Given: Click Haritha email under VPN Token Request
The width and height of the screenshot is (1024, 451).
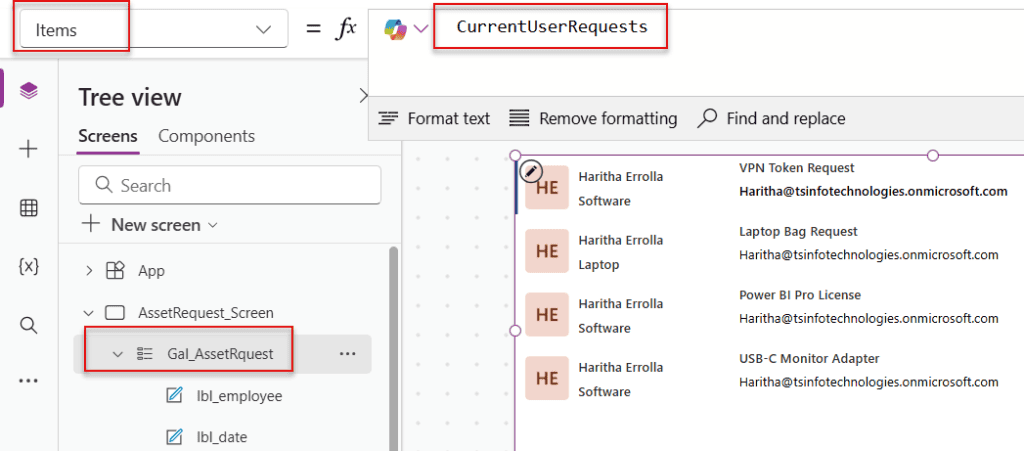Looking at the screenshot, I should tap(873, 191).
